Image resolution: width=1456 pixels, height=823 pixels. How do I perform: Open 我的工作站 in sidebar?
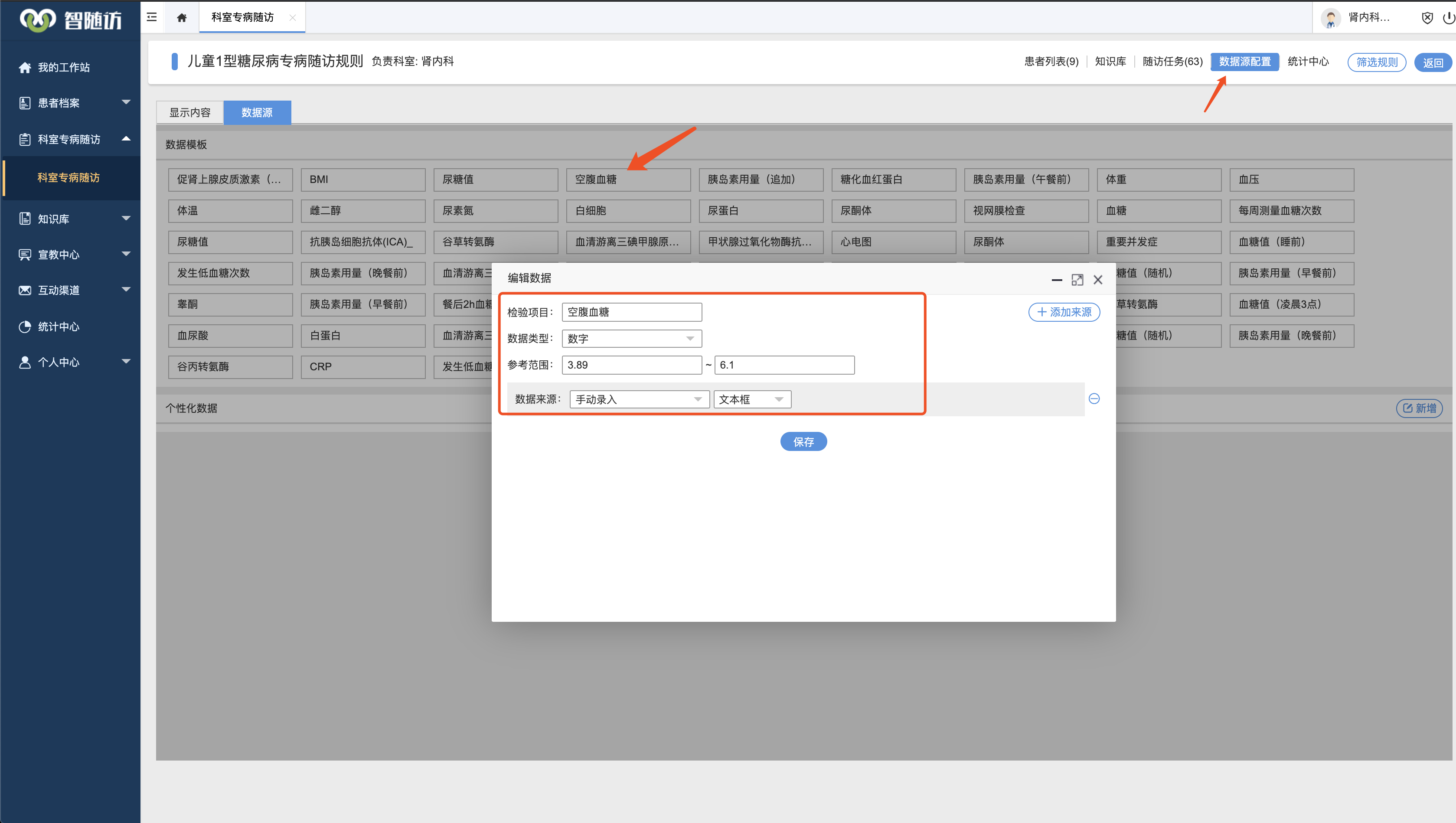(63, 67)
